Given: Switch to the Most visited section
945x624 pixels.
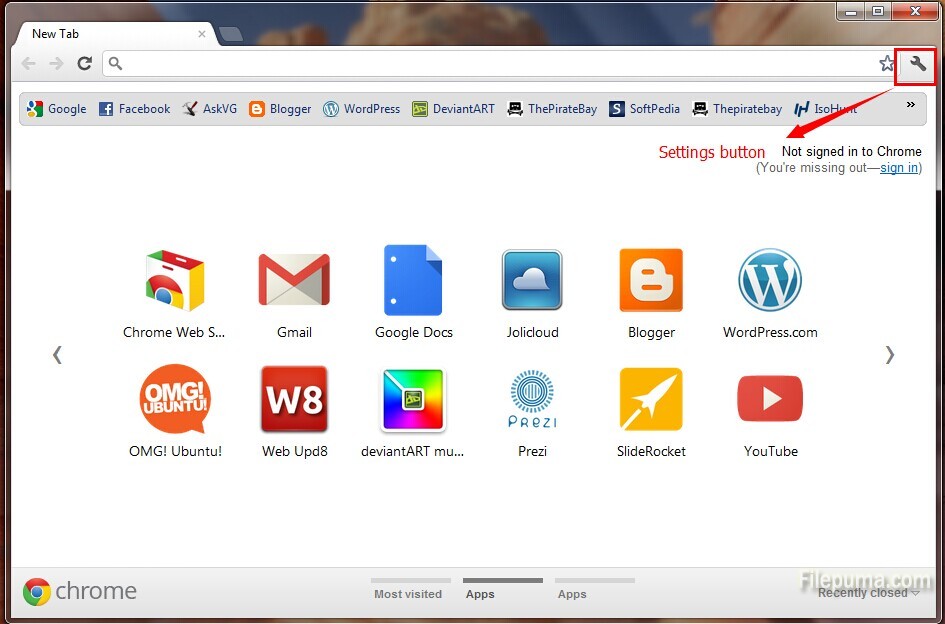Looking at the screenshot, I should (408, 593).
